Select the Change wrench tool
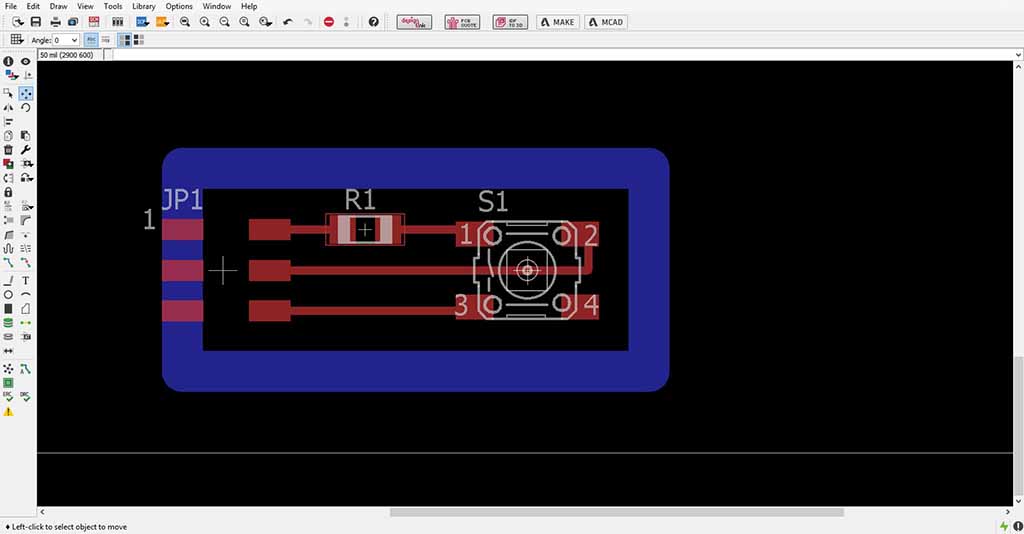Image resolution: width=1024 pixels, height=534 pixels. tap(25, 149)
